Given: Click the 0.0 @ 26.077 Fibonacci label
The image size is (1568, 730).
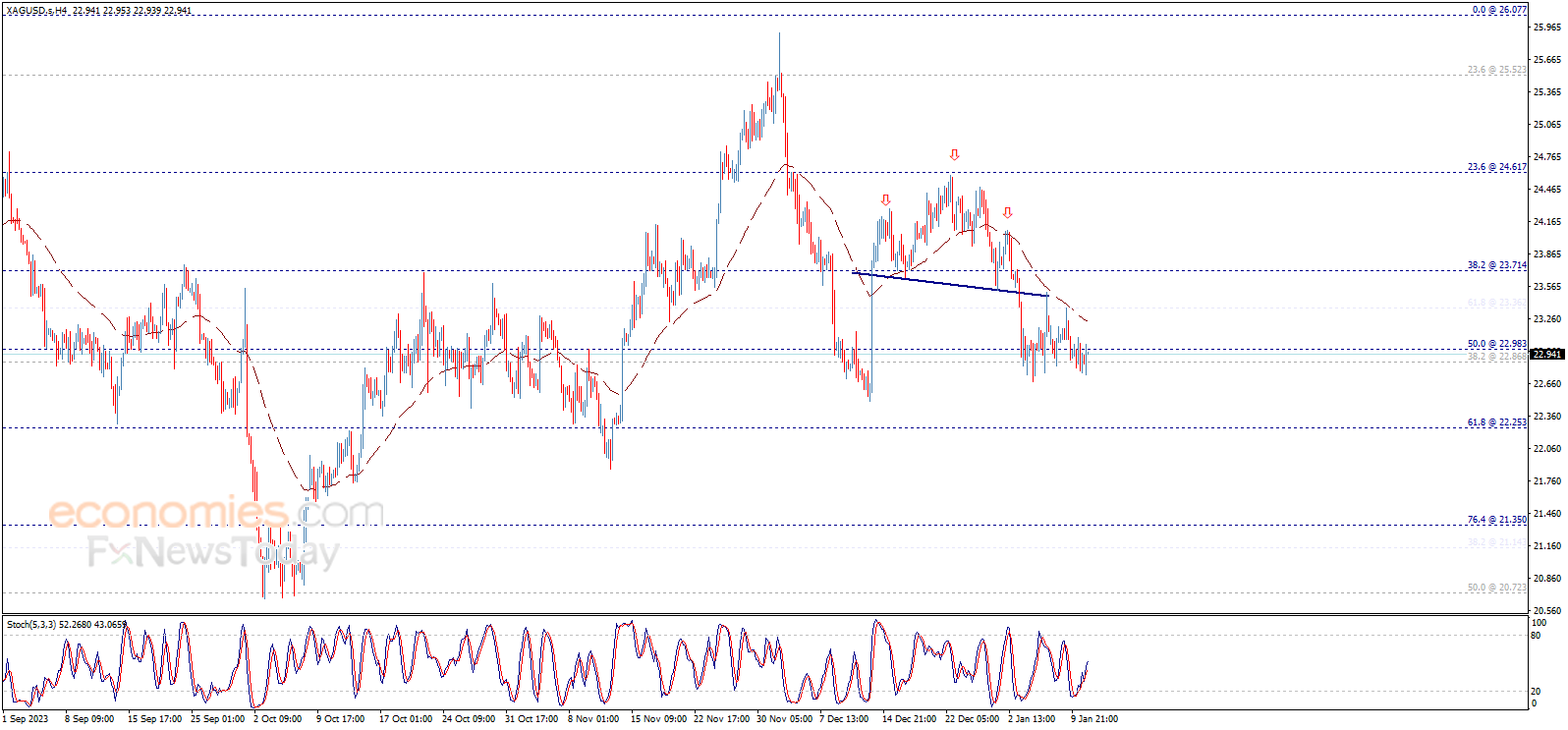Looking at the screenshot, I should tap(1499, 10).
